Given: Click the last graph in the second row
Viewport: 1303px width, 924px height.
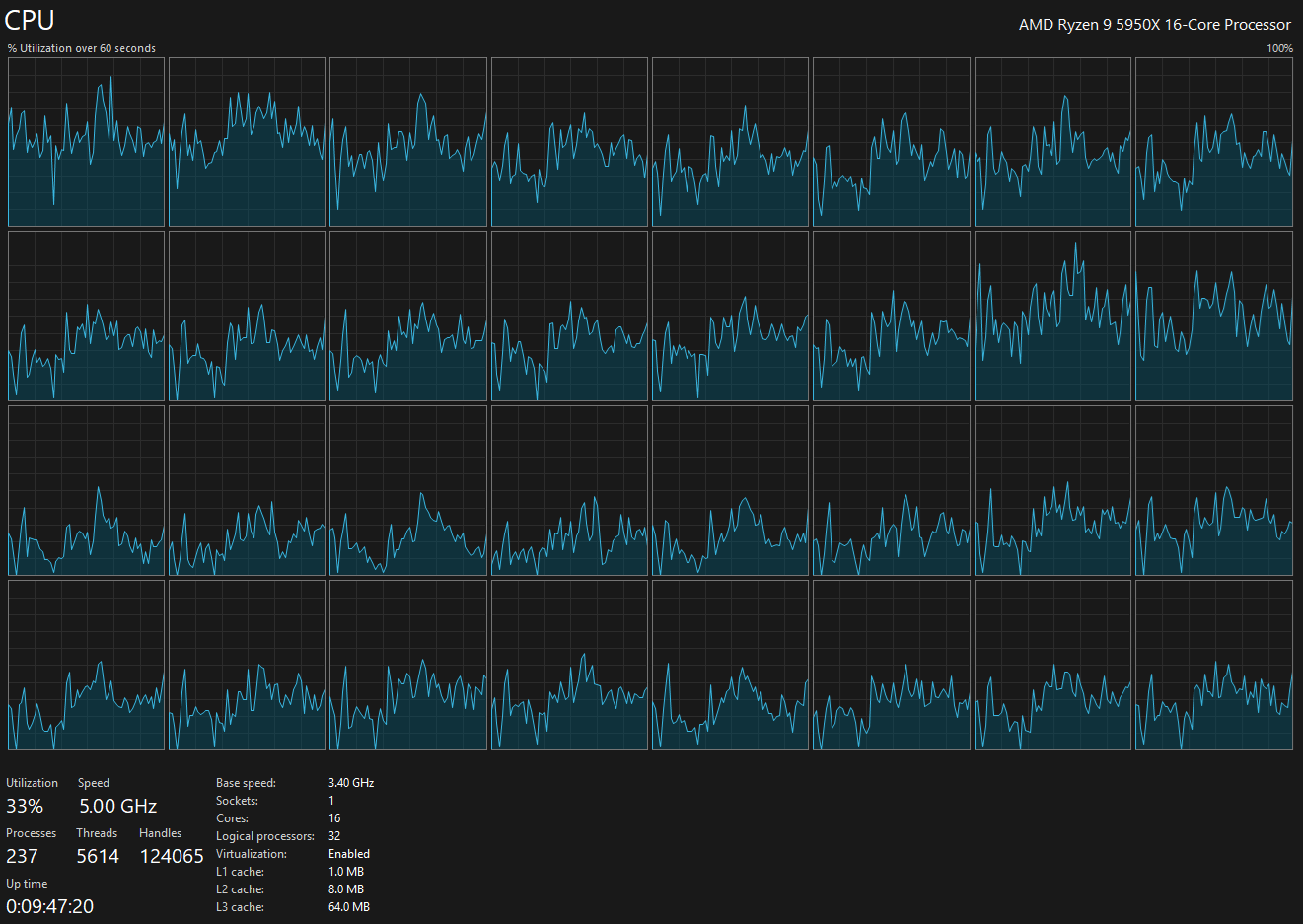Looking at the screenshot, I should tap(1213, 316).
